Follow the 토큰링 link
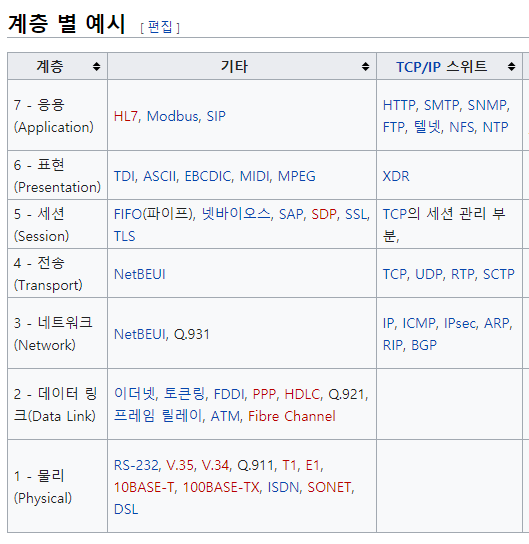This screenshot has height=544, width=529. tap(184, 394)
